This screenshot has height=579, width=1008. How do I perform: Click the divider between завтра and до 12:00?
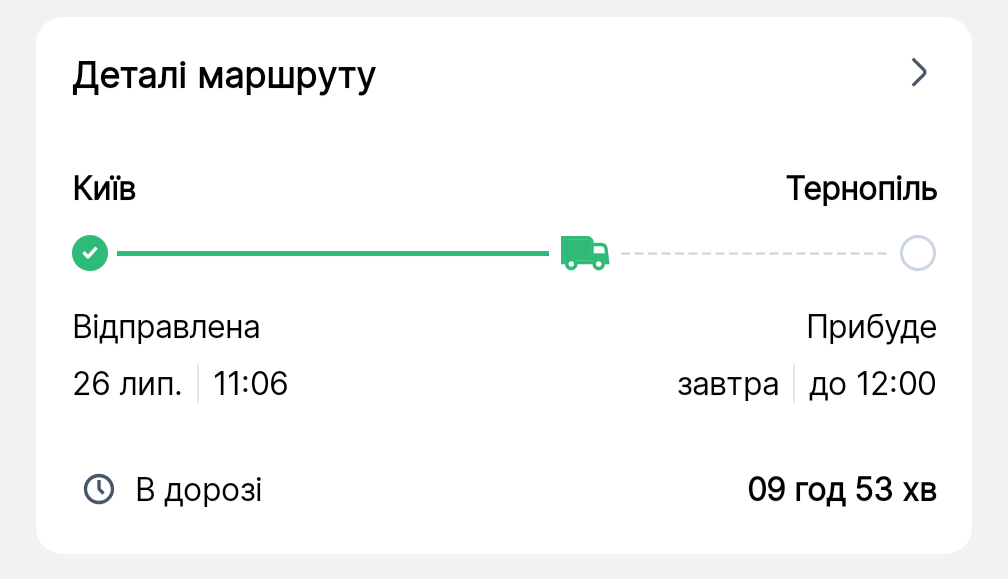point(794,384)
